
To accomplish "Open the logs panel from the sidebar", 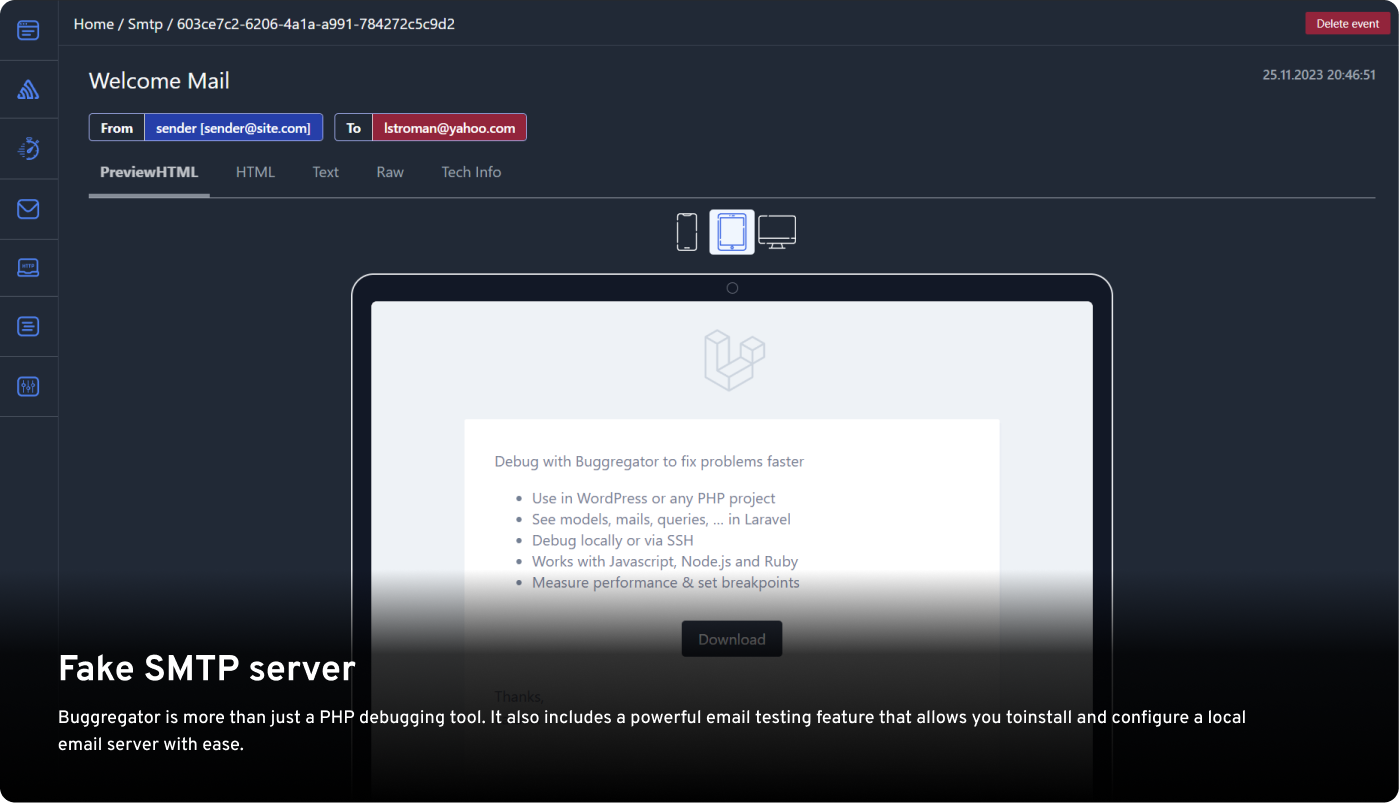I will click(x=29, y=327).
